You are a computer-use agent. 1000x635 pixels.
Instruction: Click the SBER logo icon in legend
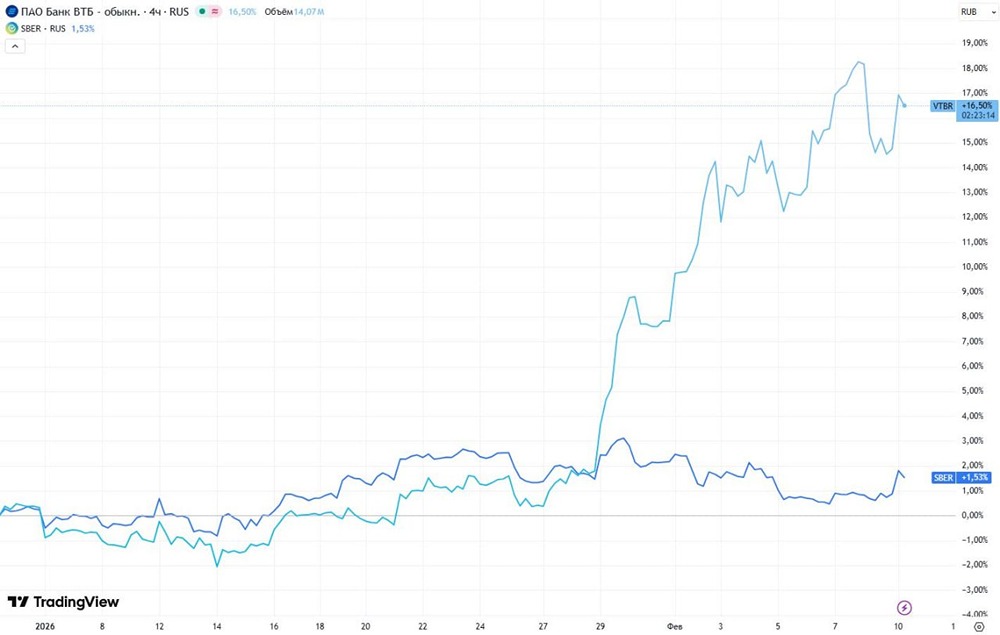pyautogui.click(x=11, y=28)
